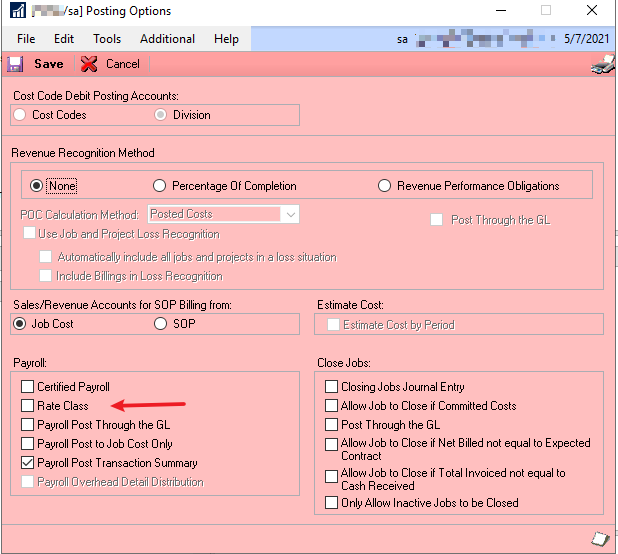Enable Only Allow Inactive Jobs to be Closed
Screen dimensions: 618x554
(331, 503)
